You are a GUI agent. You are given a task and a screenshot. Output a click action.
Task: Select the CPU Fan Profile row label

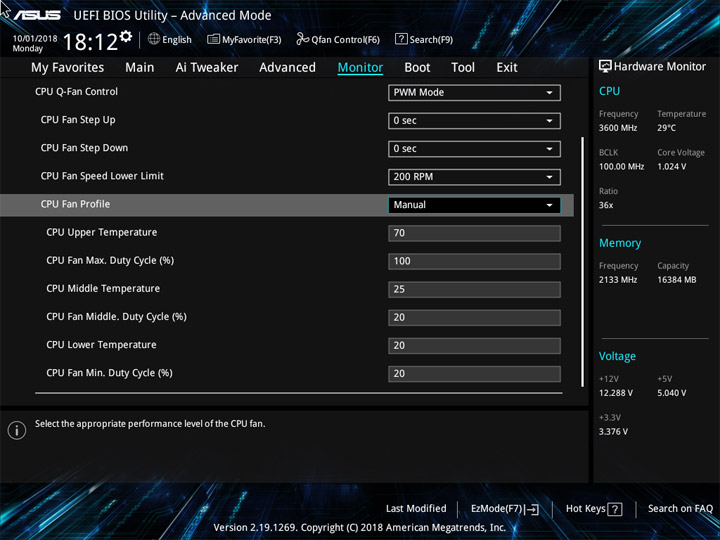75,204
